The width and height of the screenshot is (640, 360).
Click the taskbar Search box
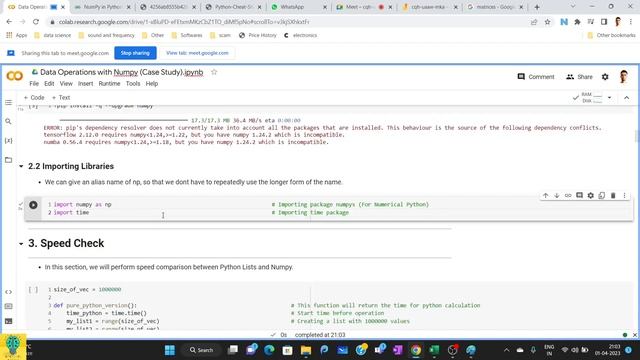[202, 350]
